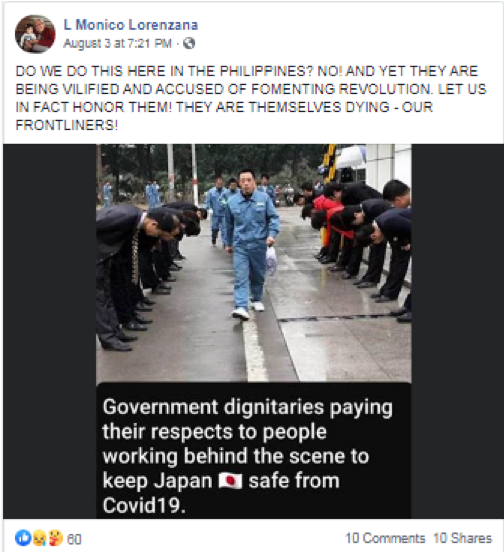Image resolution: width=504 pixels, height=552 pixels.
Task: Click the public globe privacy icon
Action: pyautogui.click(x=189, y=44)
